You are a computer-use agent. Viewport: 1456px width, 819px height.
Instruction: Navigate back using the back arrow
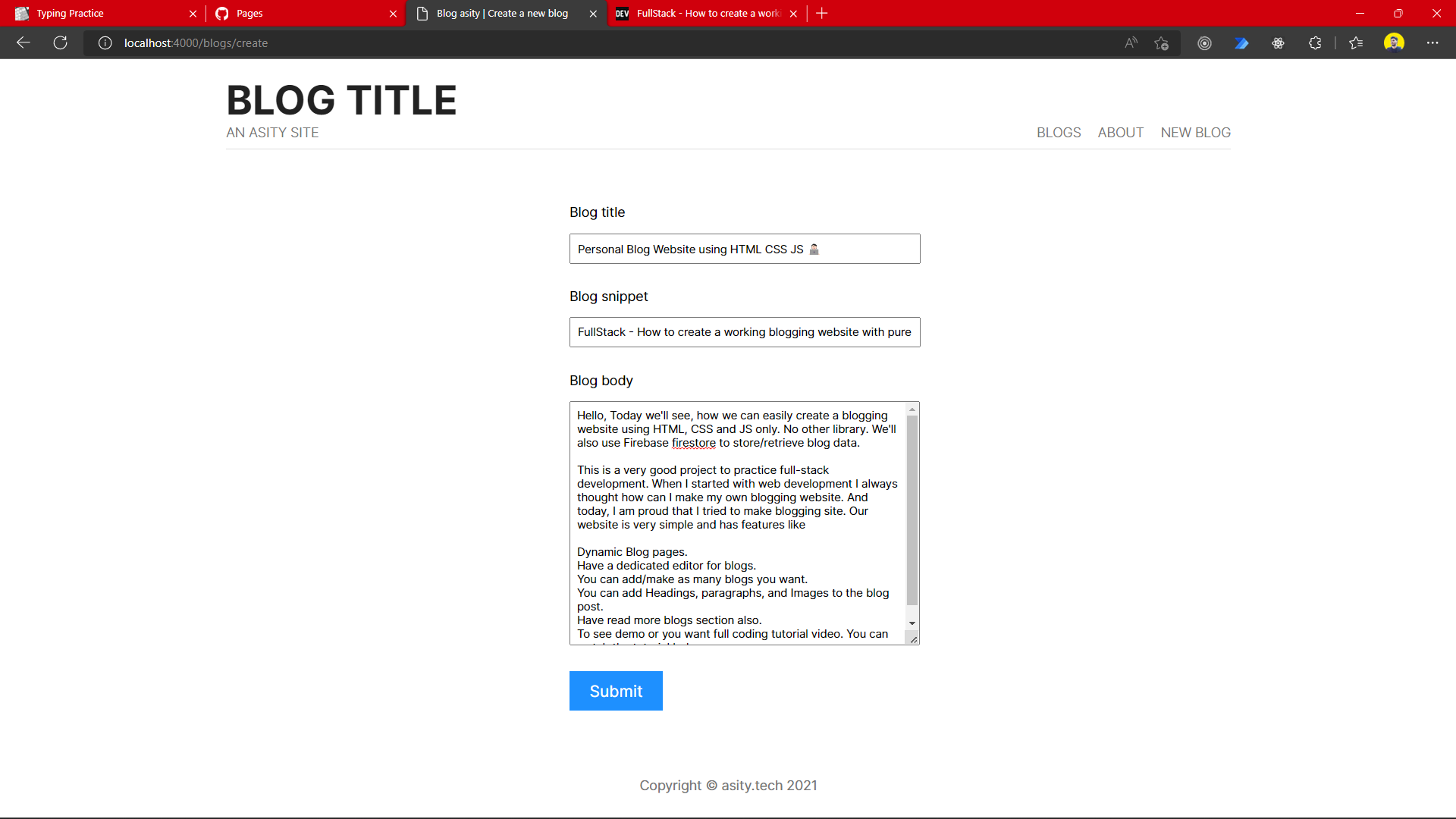[x=23, y=42]
